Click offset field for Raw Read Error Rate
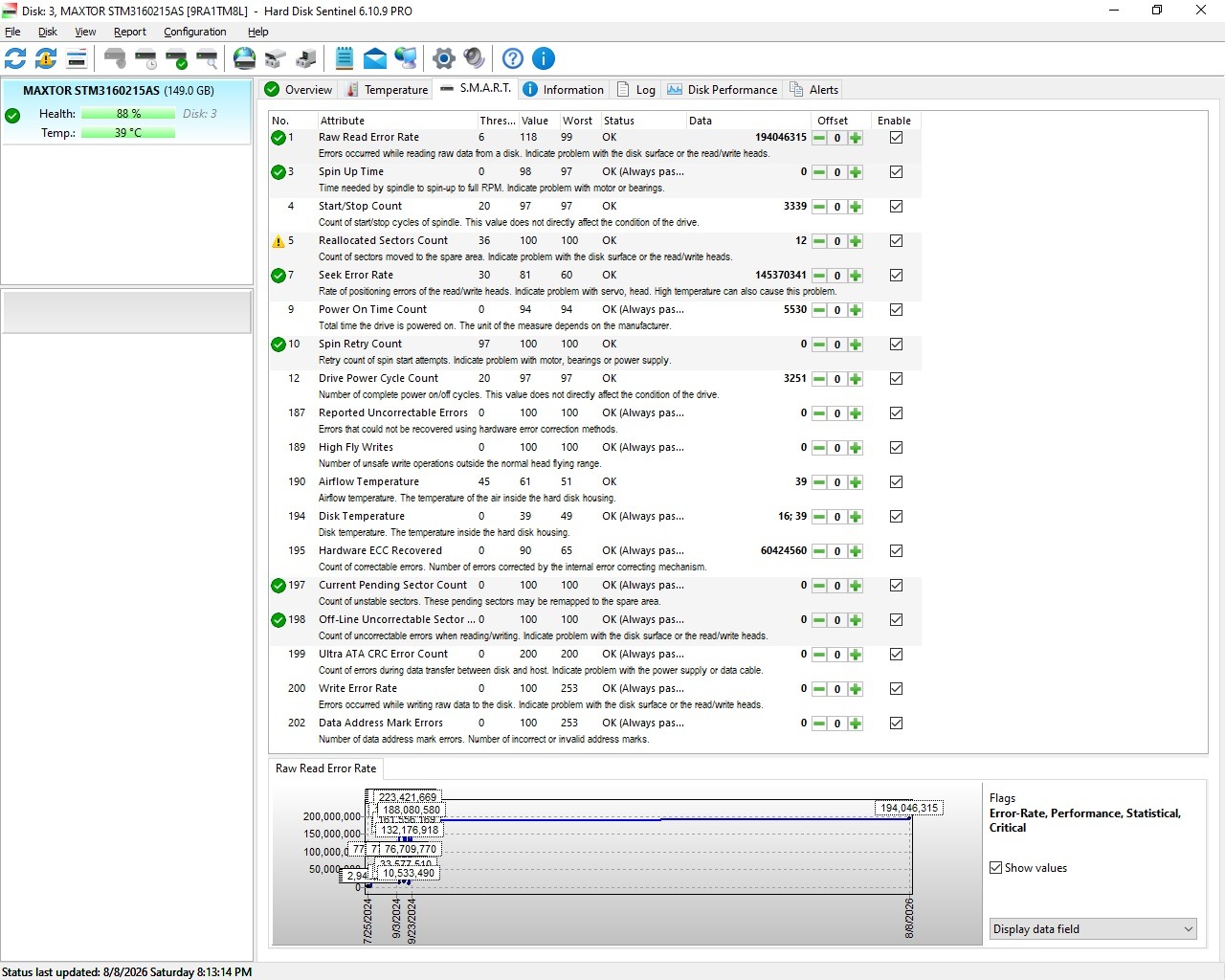 tap(837, 138)
